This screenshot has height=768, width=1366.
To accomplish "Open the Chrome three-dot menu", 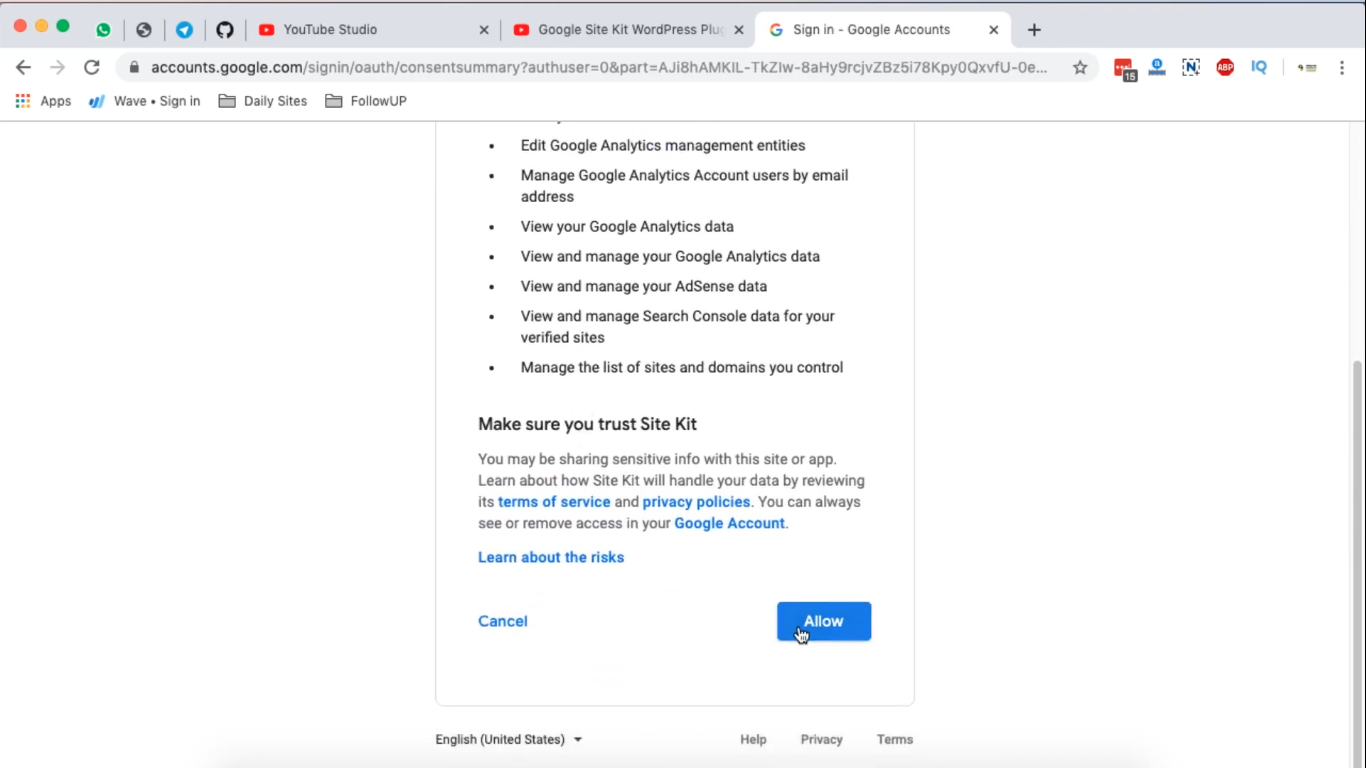I will click(x=1342, y=68).
